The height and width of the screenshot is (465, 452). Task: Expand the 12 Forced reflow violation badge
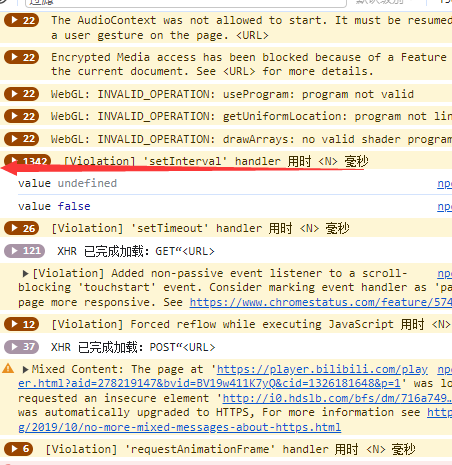[x=21, y=324]
